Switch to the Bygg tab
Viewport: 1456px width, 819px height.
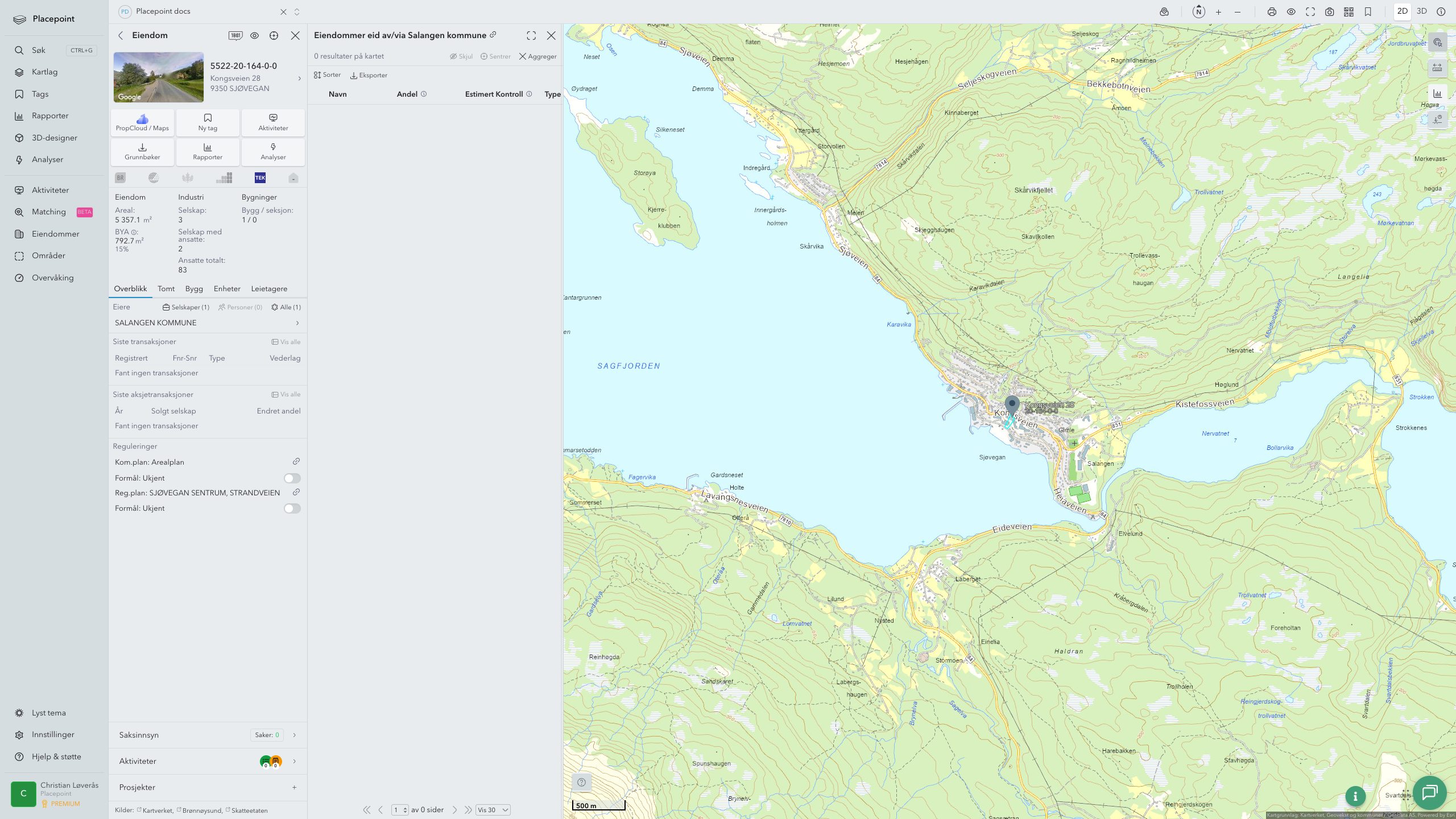[x=194, y=289]
